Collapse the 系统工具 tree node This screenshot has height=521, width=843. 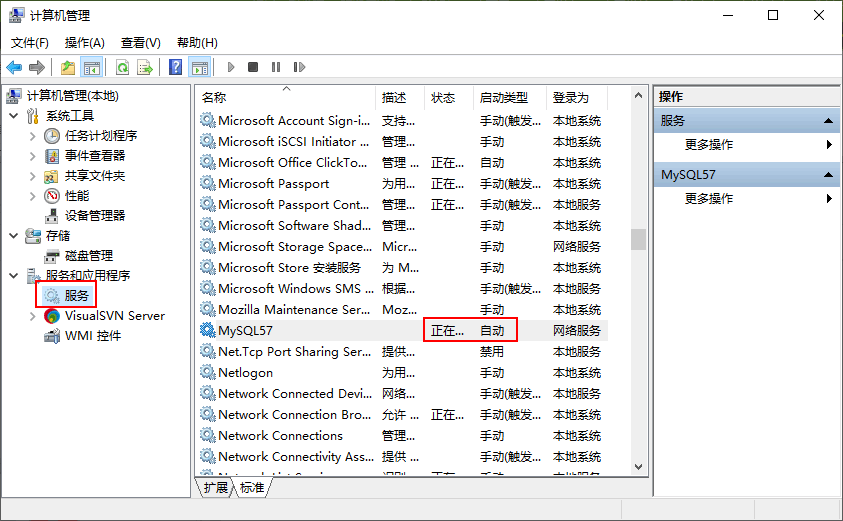pos(14,116)
